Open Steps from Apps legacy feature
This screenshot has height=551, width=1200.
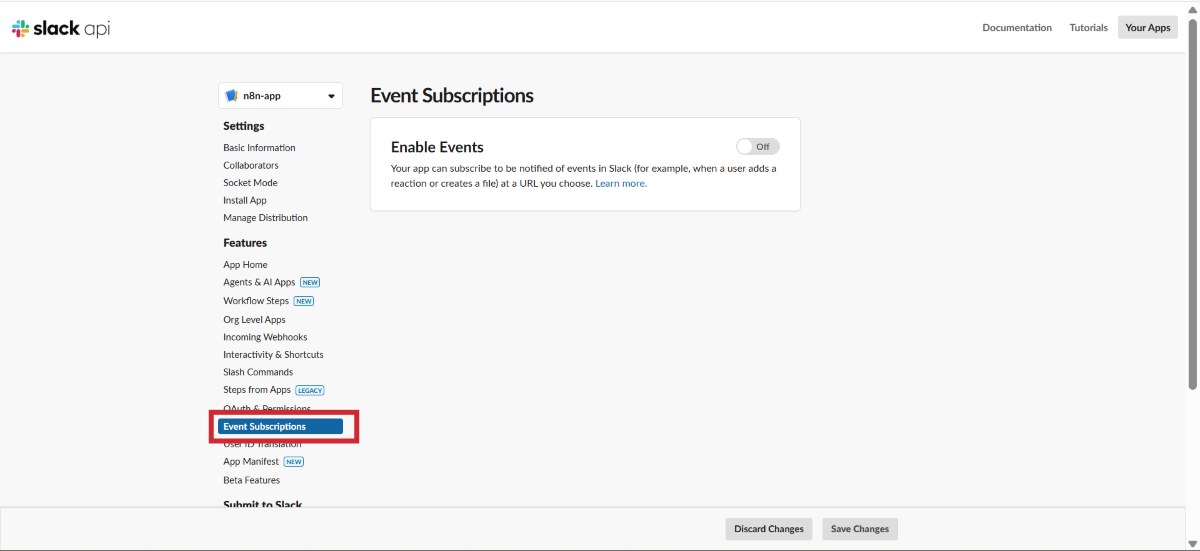(x=257, y=390)
